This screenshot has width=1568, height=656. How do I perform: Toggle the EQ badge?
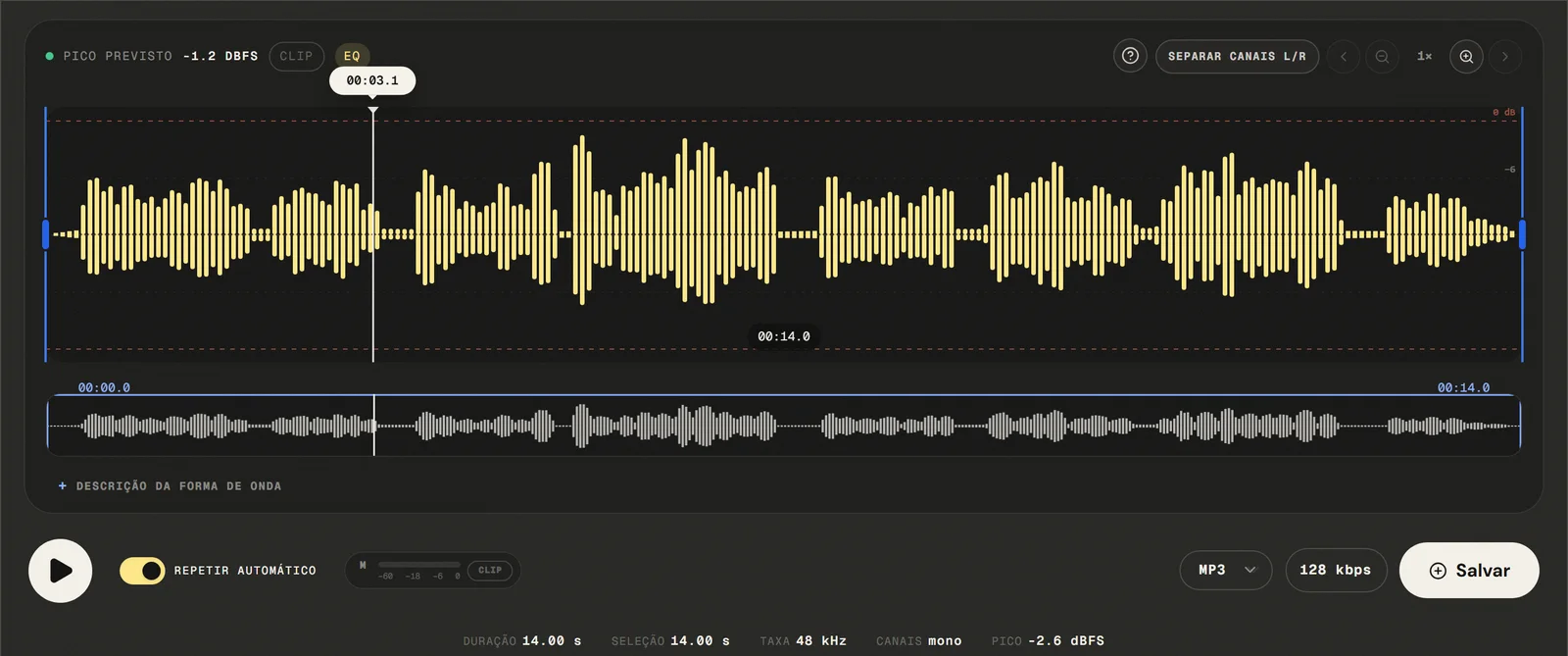[x=352, y=56]
